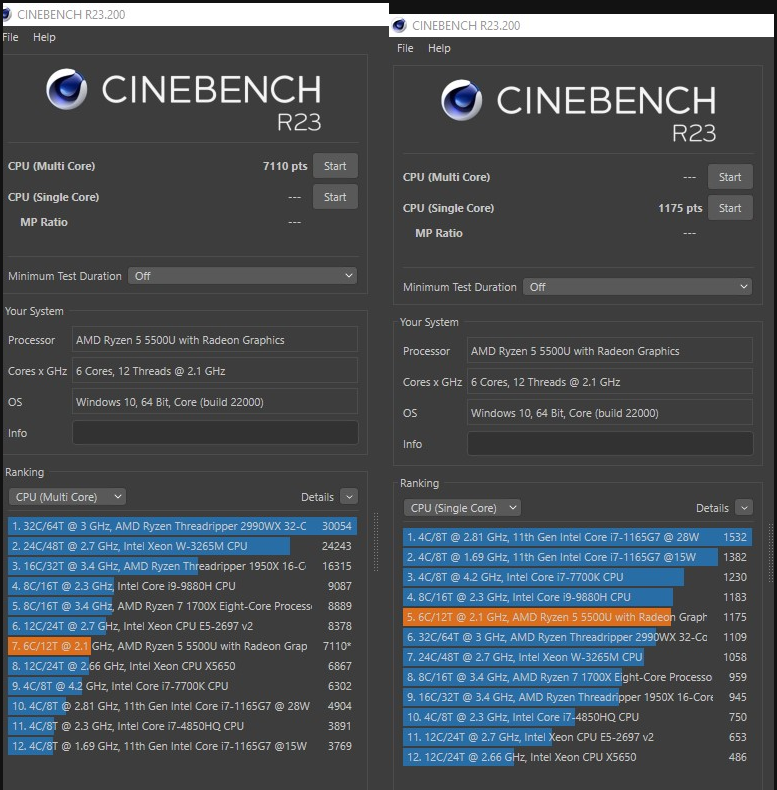Open the CPU (Single Core) ranking dropdown

coord(462,508)
